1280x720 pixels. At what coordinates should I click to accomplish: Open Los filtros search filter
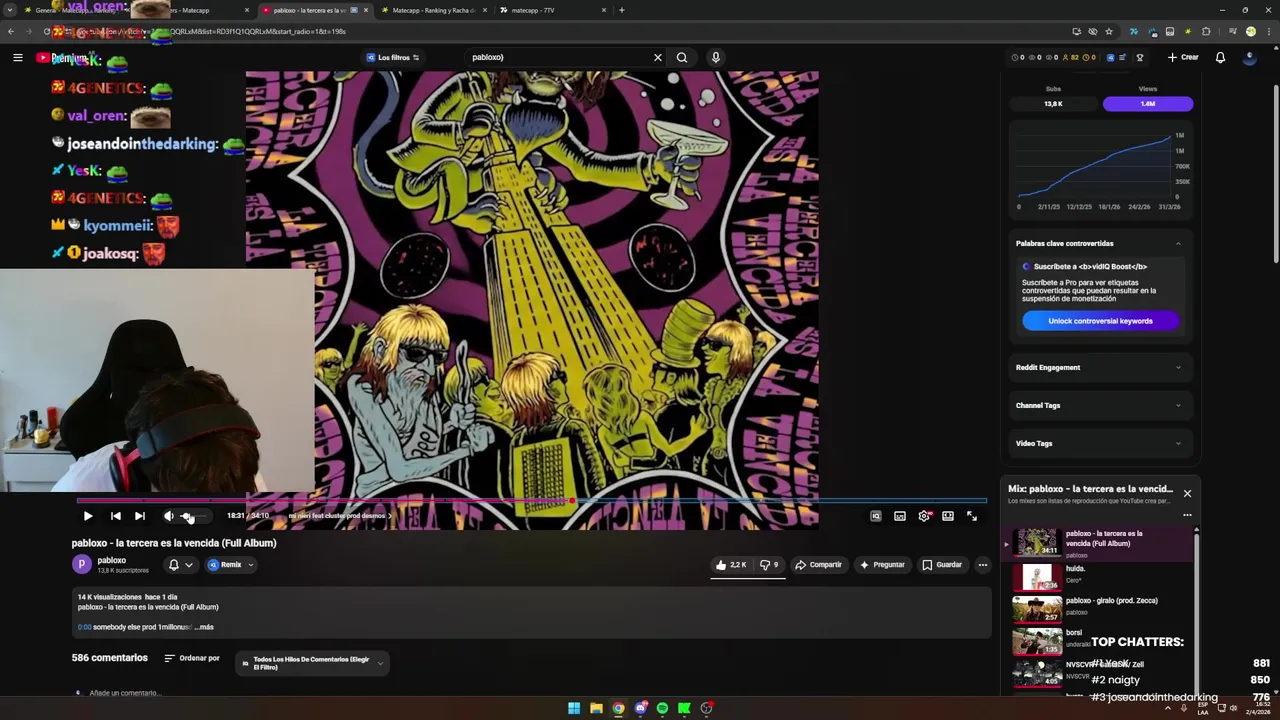tap(393, 57)
